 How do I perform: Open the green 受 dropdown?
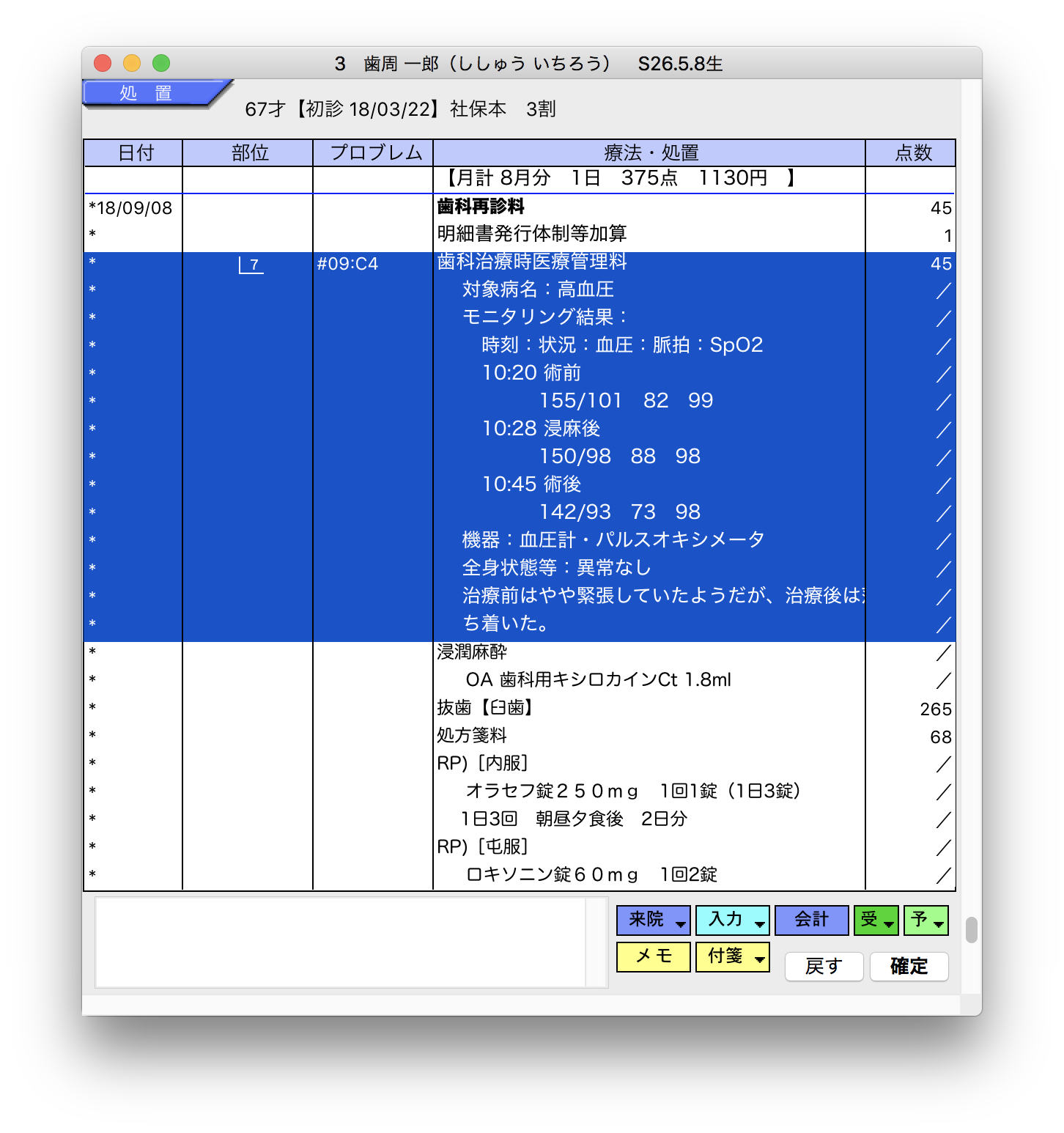click(876, 920)
